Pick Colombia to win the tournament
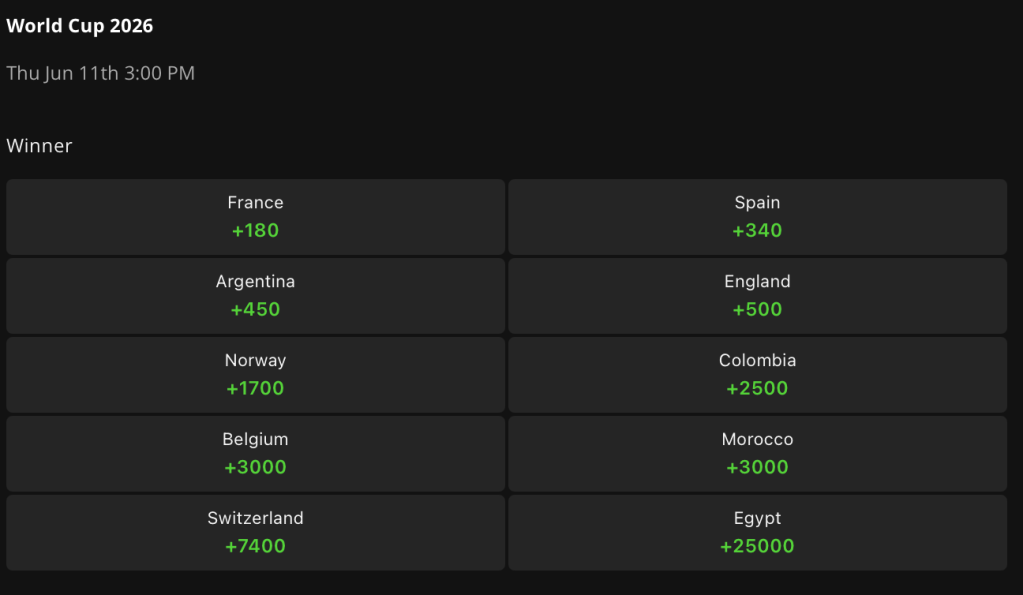This screenshot has height=595, width=1023. (x=757, y=374)
